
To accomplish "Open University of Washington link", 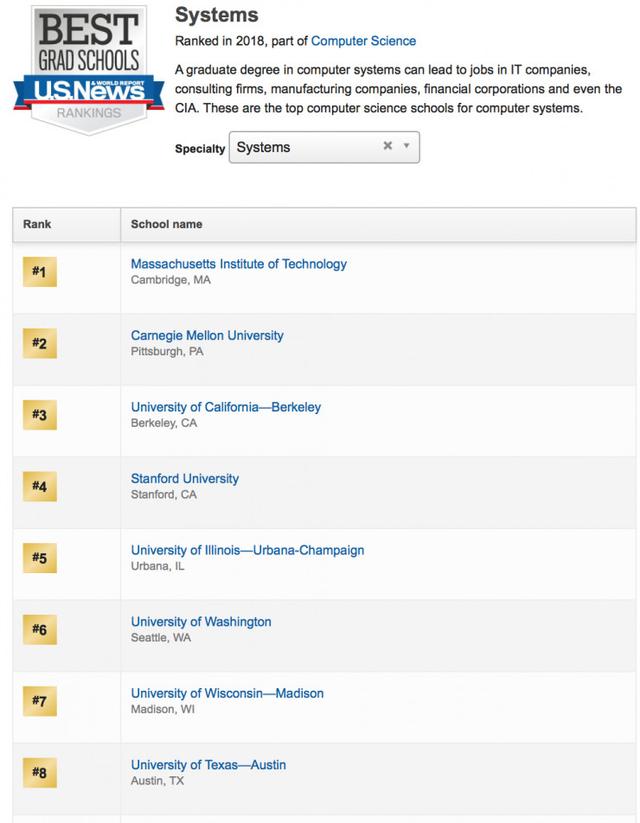I will click(x=201, y=621).
